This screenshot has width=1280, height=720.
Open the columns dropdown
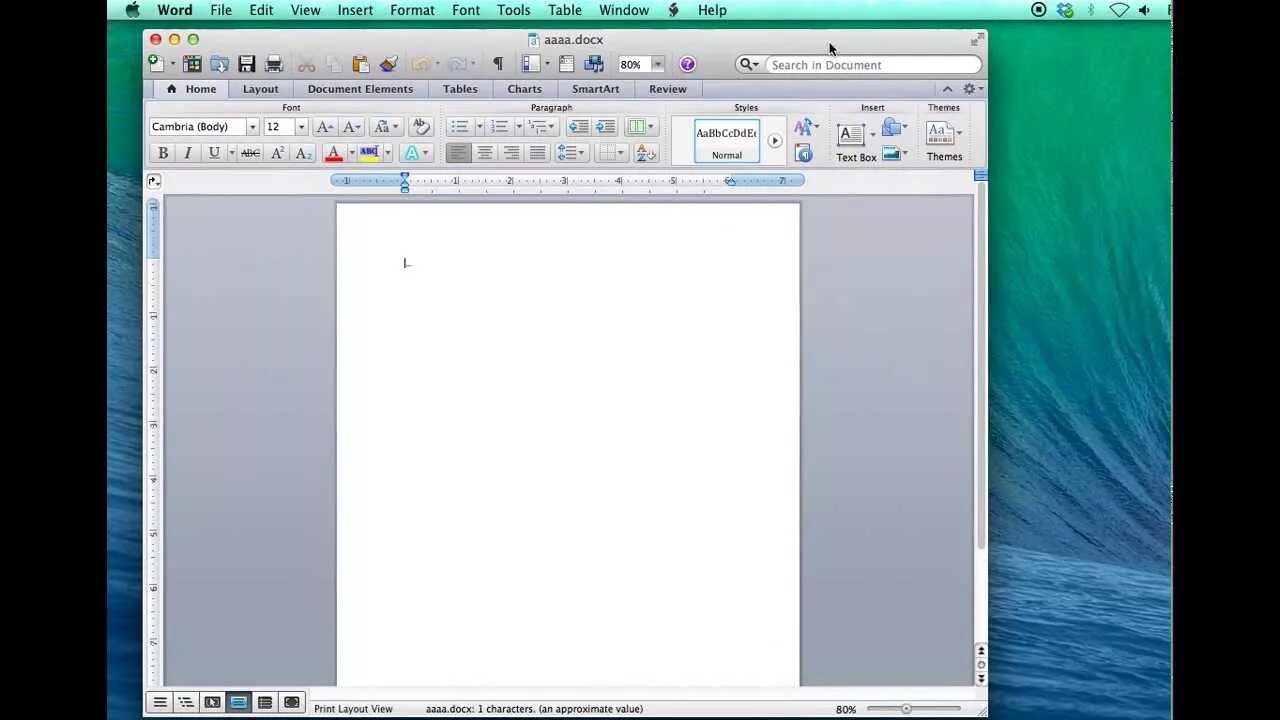[x=640, y=127]
